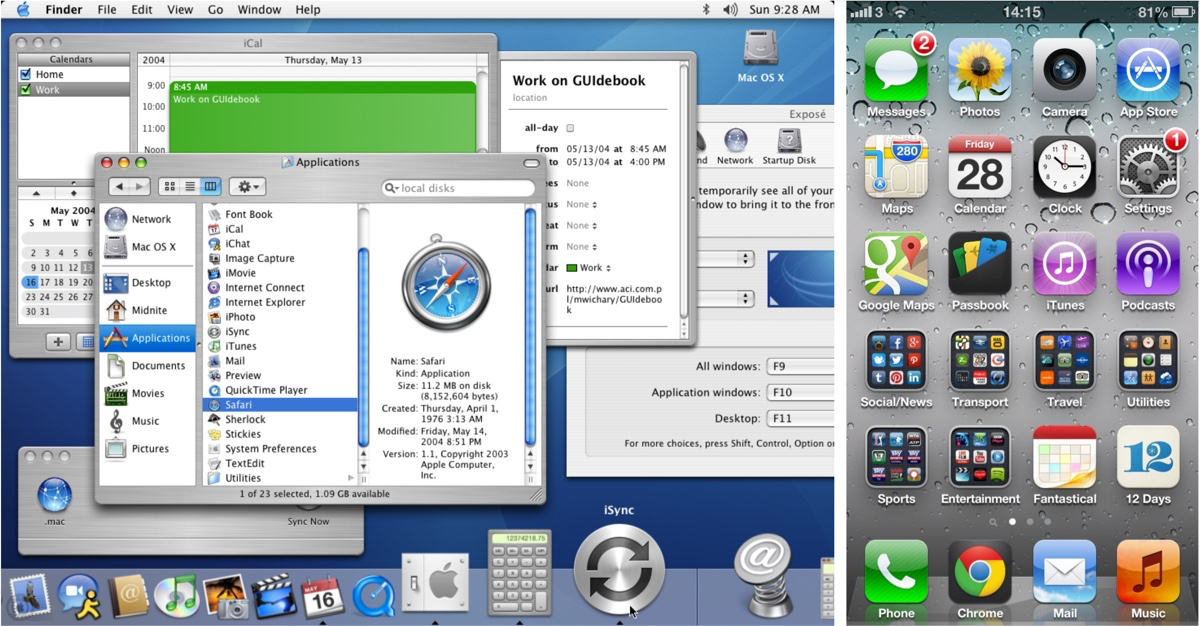This screenshot has width=1200, height=626.
Task: Select the Work on GUIdebook event block
Action: (322, 115)
